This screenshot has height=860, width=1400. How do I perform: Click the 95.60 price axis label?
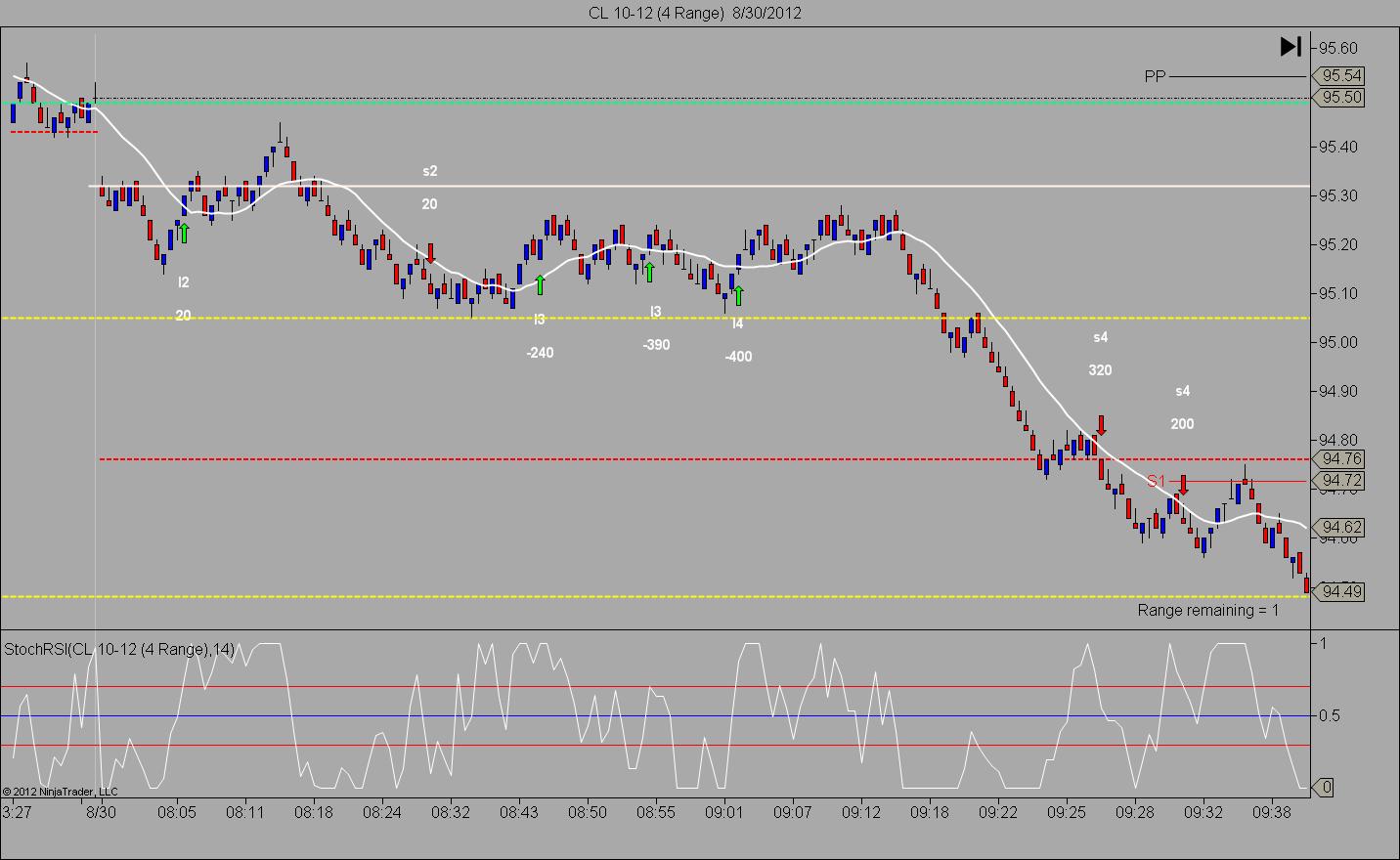click(1337, 48)
